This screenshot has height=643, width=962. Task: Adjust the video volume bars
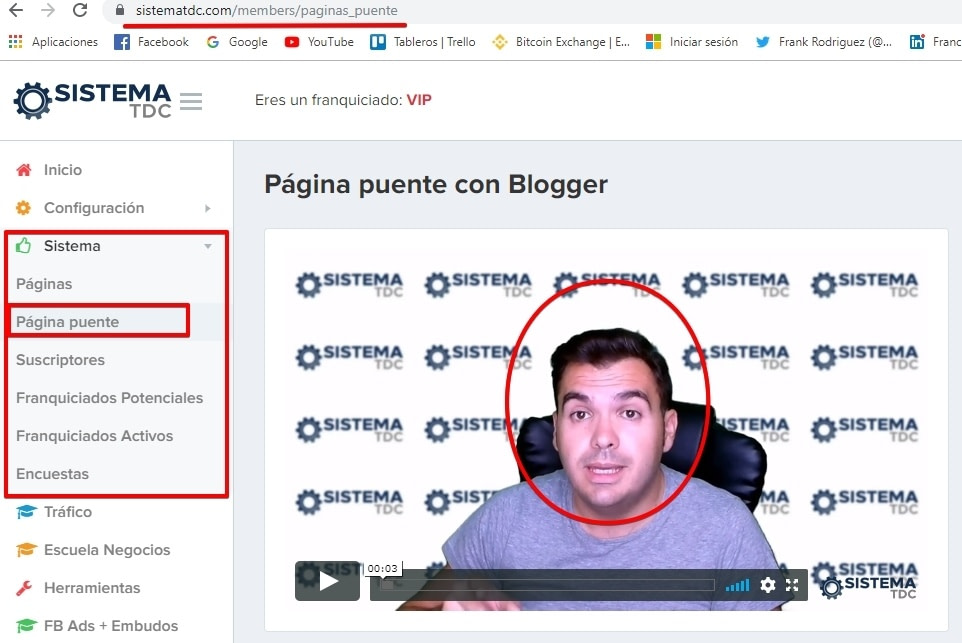click(737, 585)
